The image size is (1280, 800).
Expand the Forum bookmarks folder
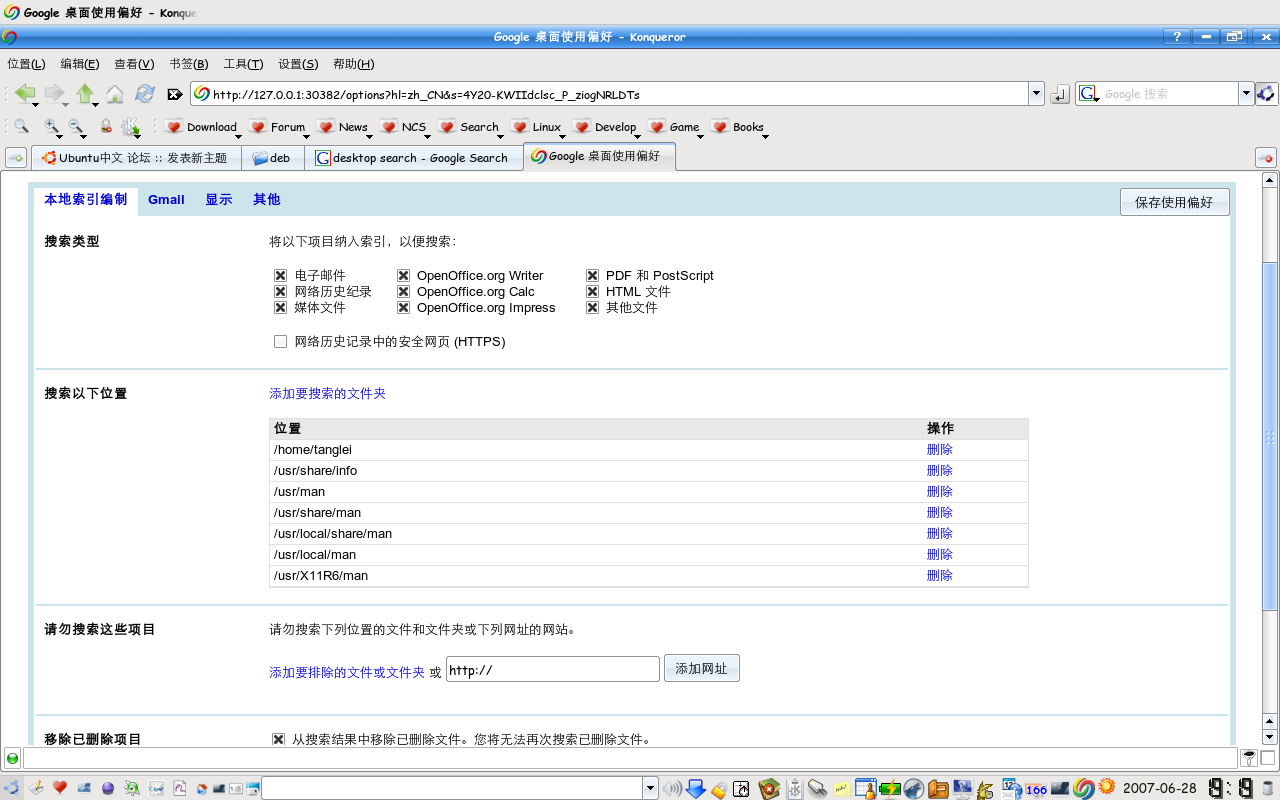click(x=279, y=127)
